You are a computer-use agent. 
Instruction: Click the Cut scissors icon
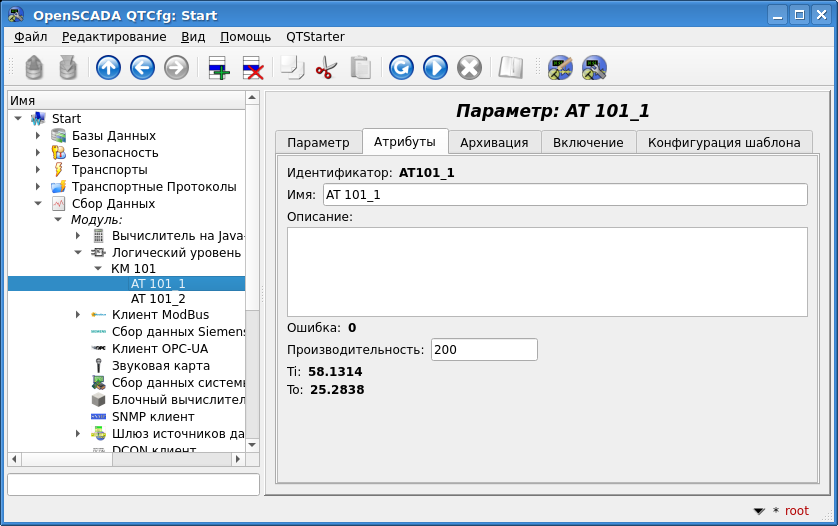(x=326, y=68)
